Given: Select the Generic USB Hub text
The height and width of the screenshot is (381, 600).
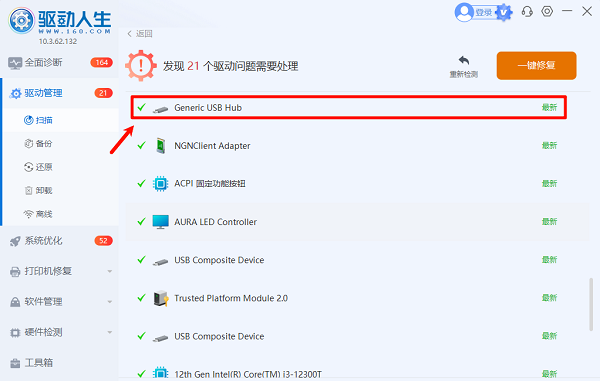Looking at the screenshot, I should point(208,108).
